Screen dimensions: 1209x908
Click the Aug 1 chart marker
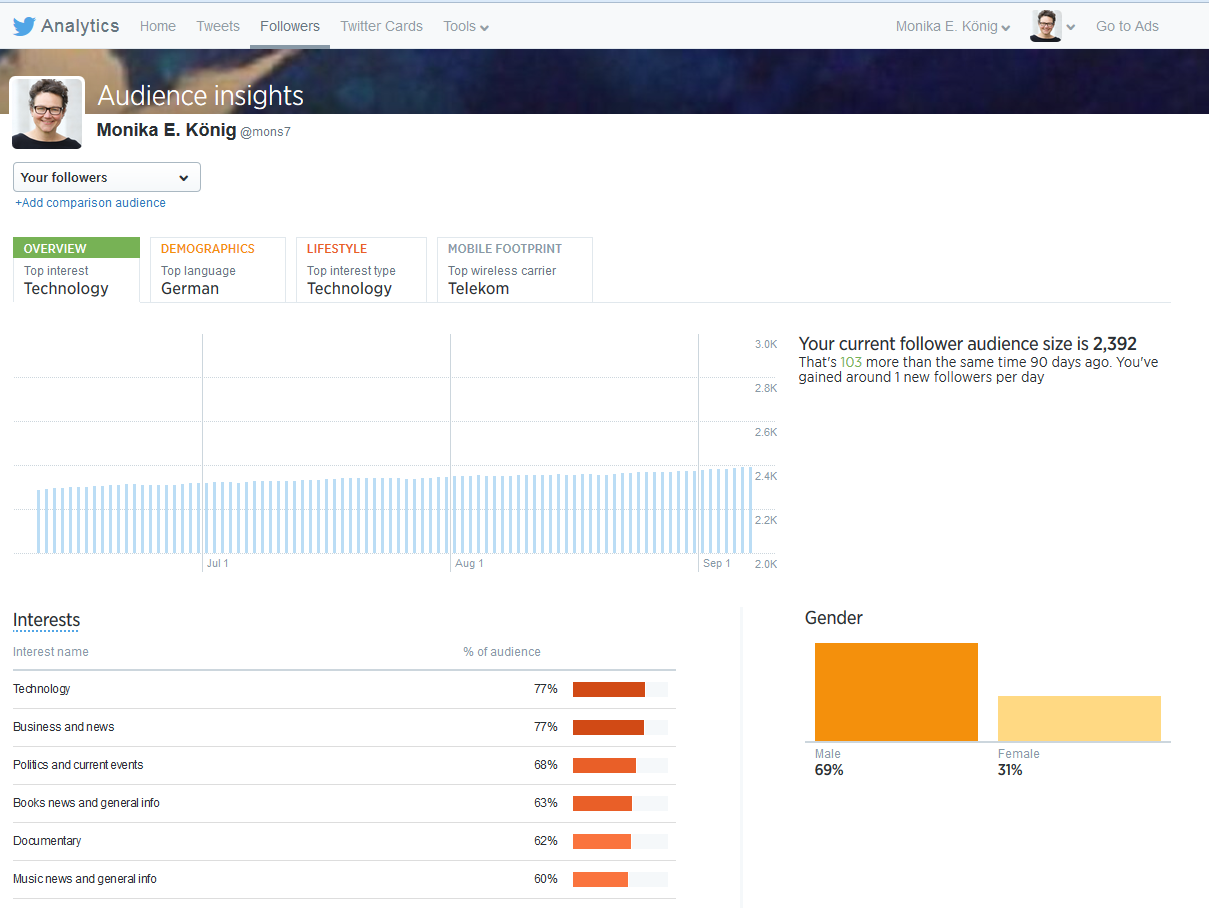tap(469, 564)
